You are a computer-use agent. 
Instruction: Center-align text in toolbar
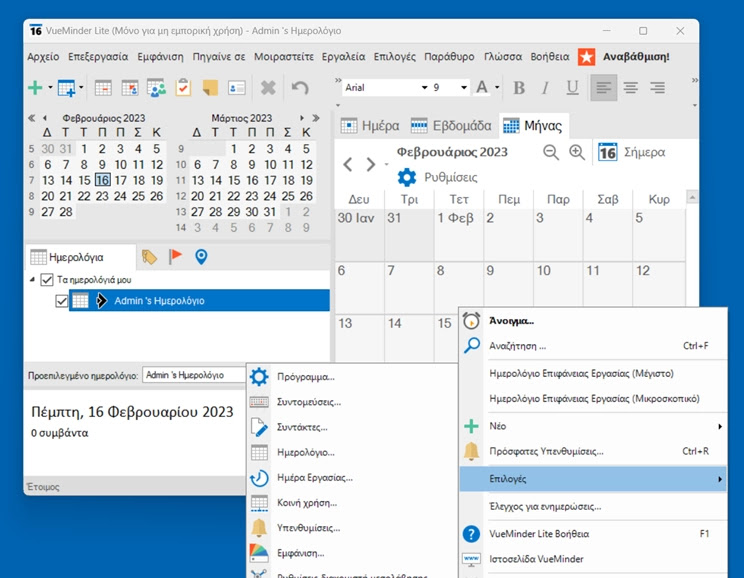coord(631,88)
